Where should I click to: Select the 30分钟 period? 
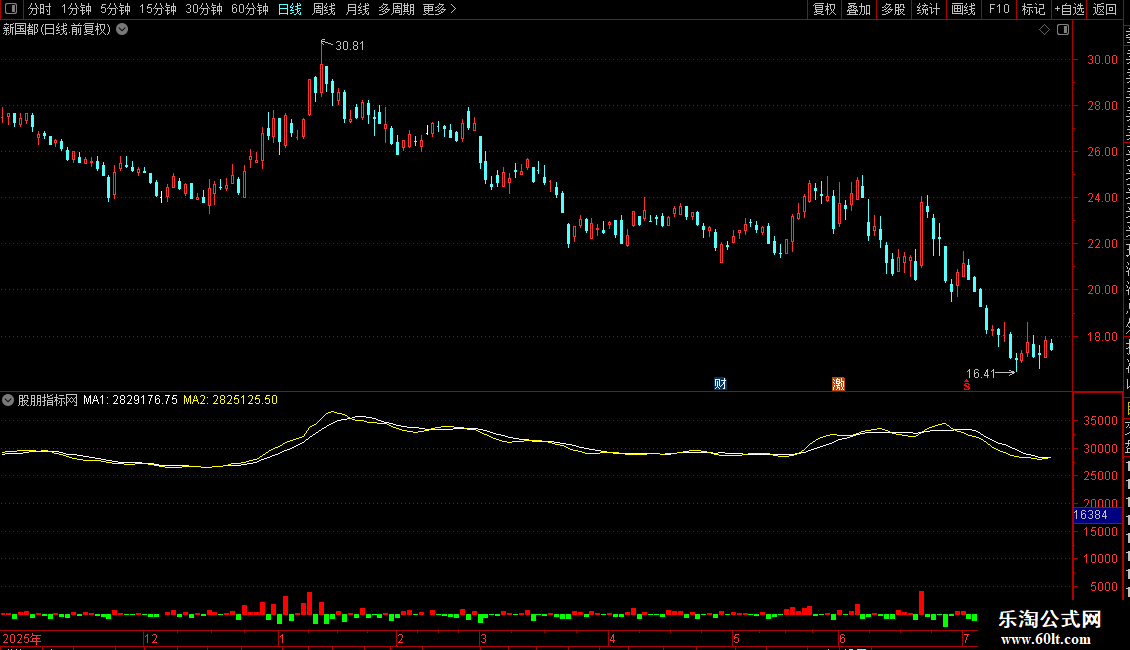click(204, 9)
